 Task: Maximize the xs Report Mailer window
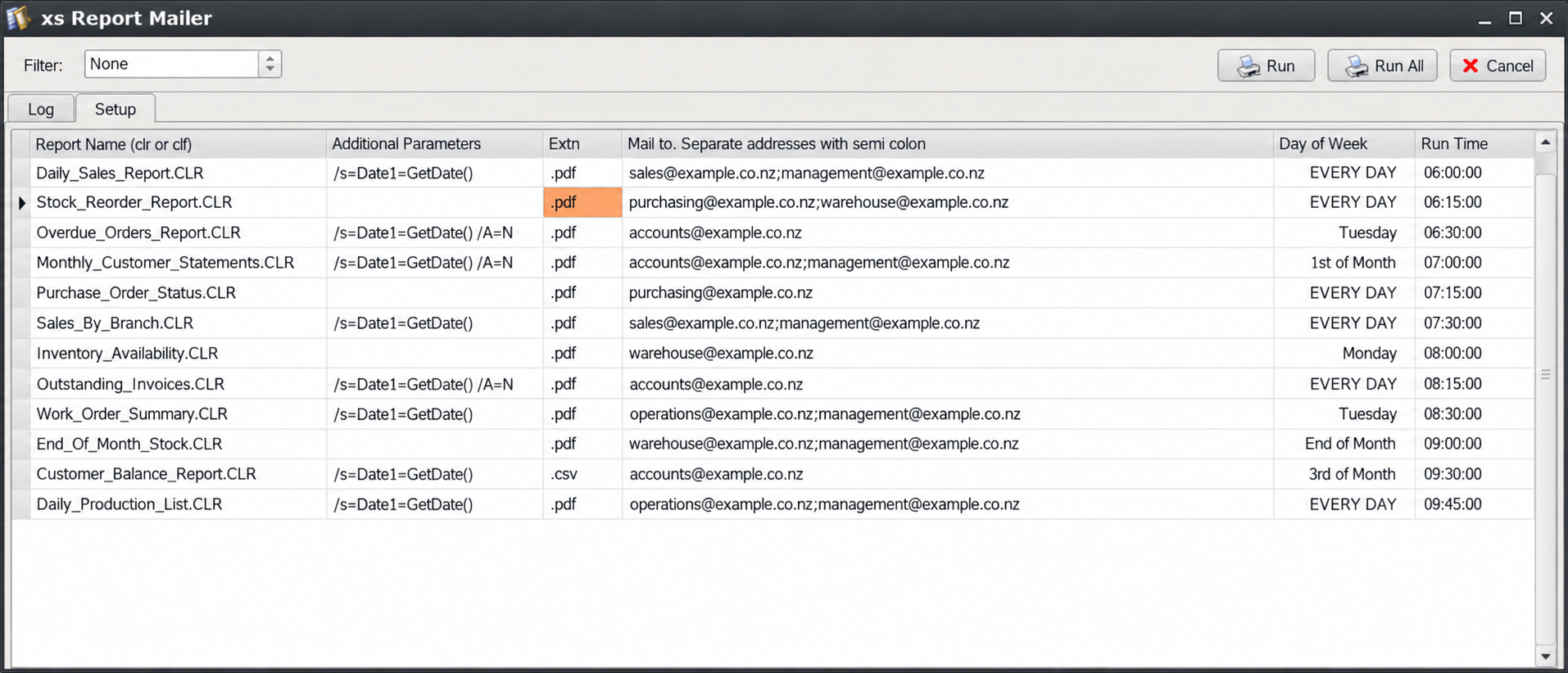[x=1516, y=18]
